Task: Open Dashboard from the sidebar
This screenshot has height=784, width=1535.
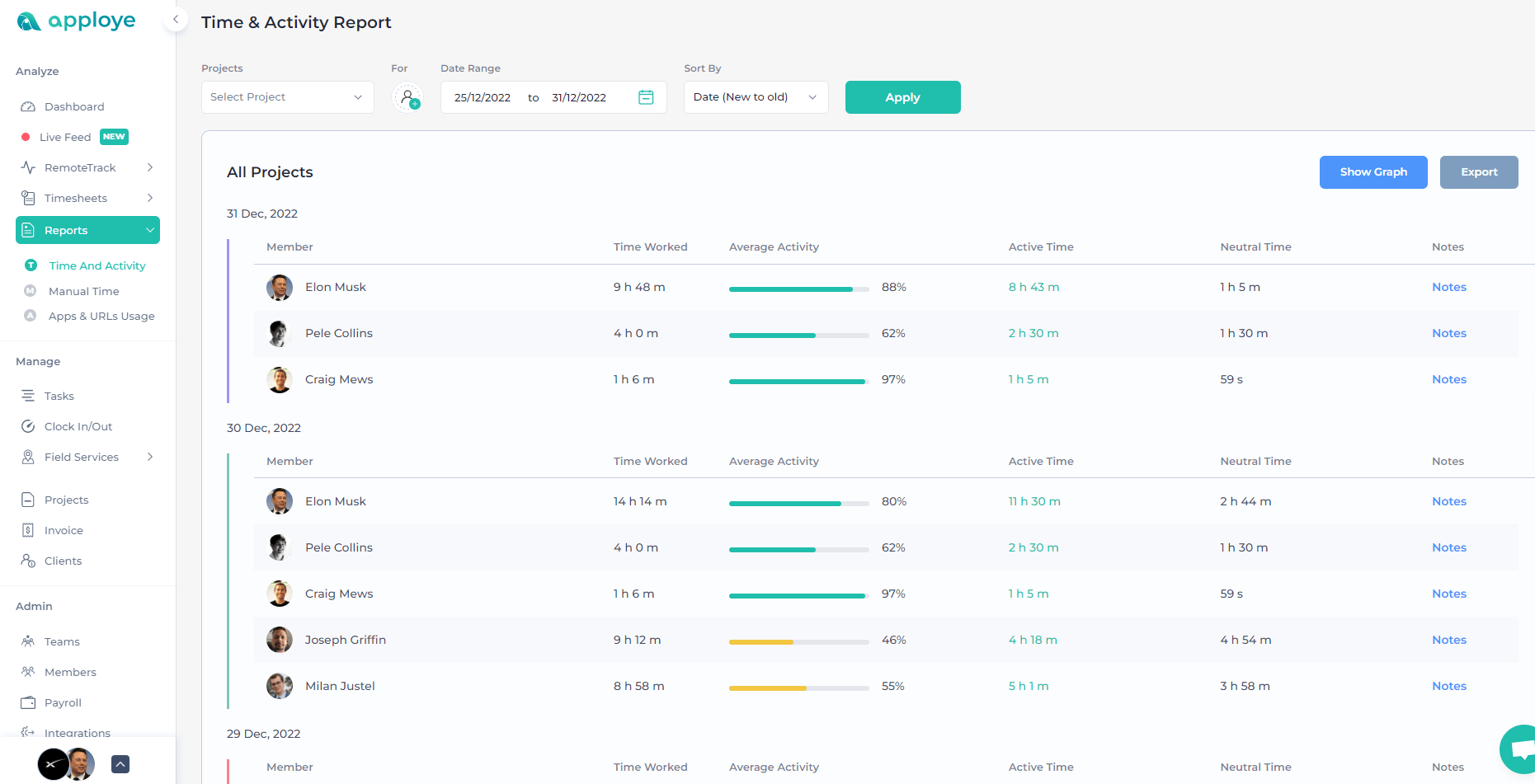Action: 74,106
